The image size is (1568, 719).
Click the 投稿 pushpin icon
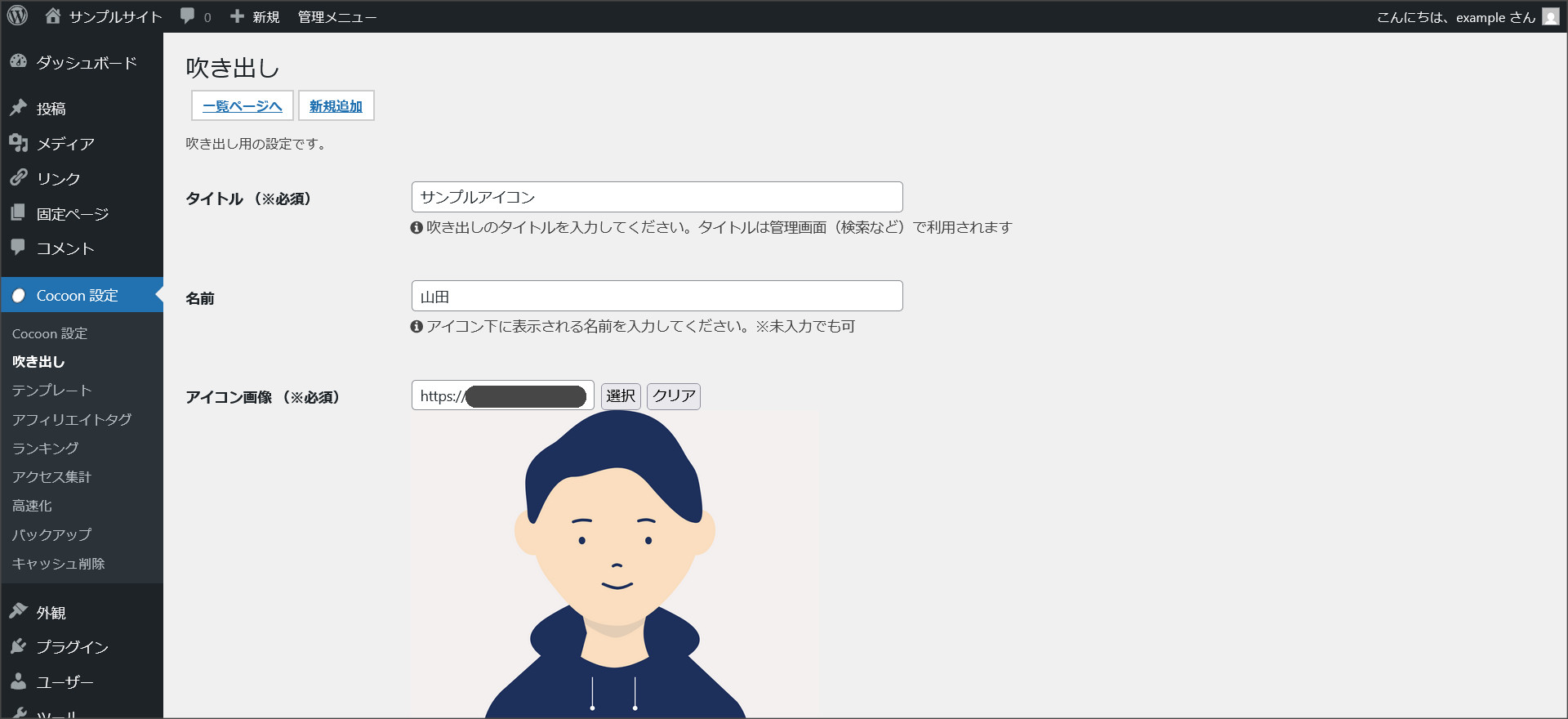[19, 108]
